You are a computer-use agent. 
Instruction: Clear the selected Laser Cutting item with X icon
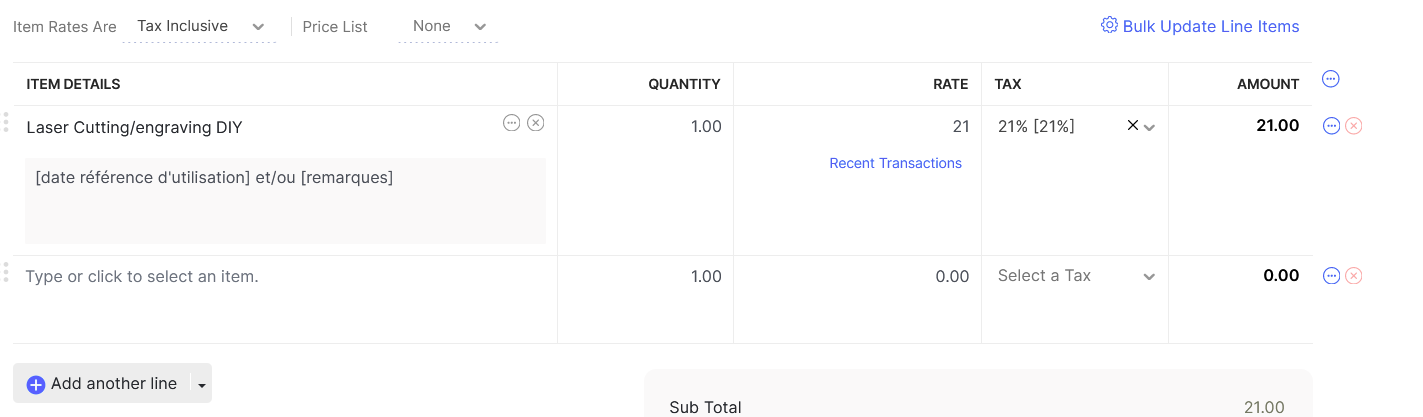tap(536, 123)
